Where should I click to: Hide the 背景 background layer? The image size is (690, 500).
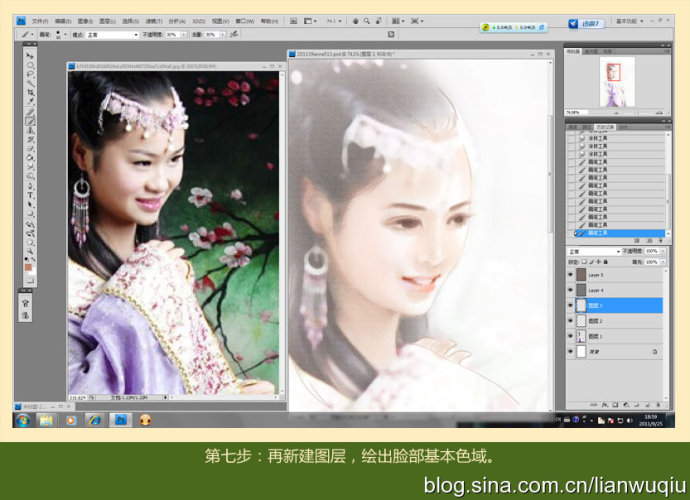571,352
